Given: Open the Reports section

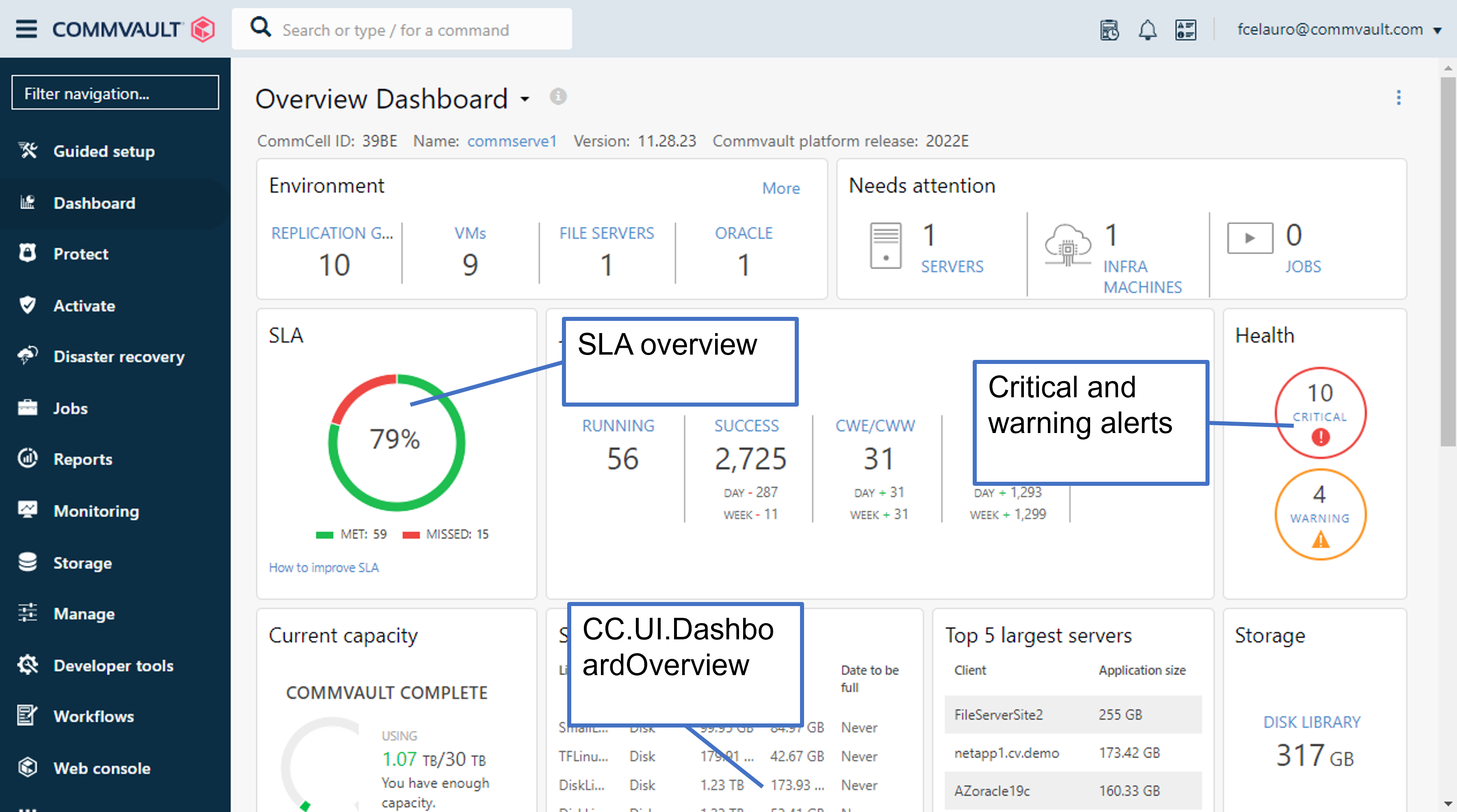Looking at the screenshot, I should point(82,459).
